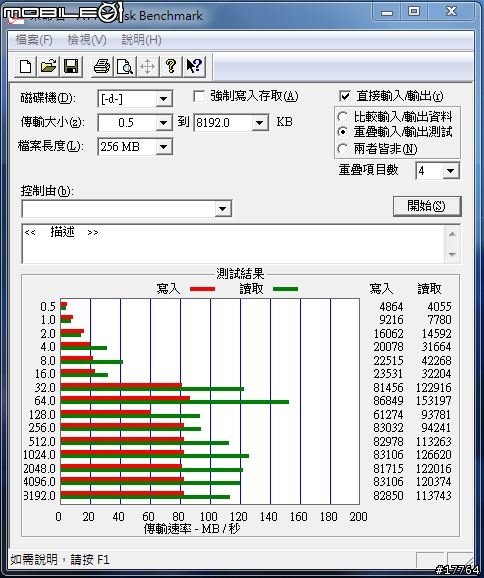
Task: Click the 測試結果 group title
Action: click(x=240, y=274)
